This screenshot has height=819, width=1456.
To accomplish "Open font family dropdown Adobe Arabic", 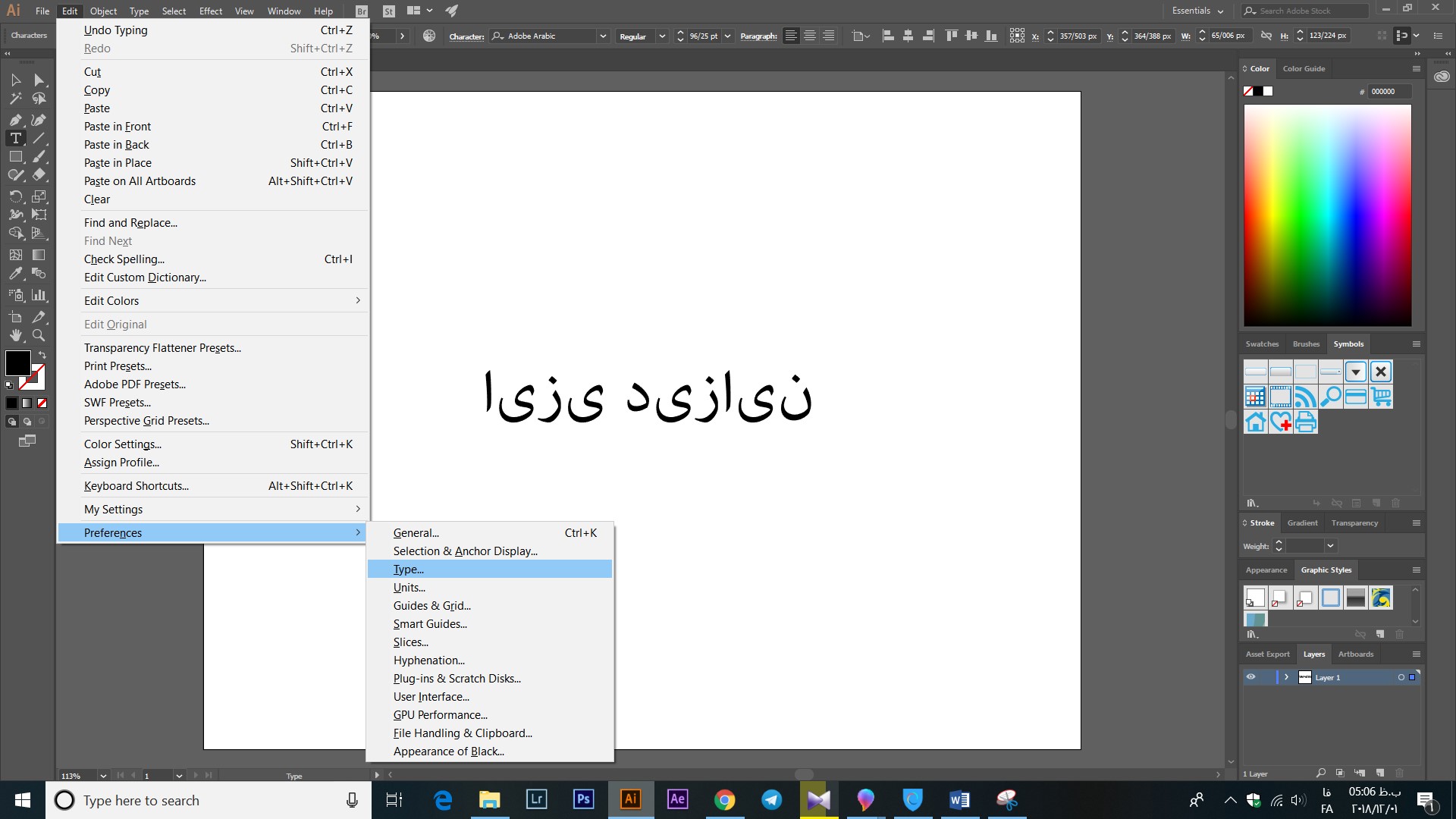I will tap(603, 36).
